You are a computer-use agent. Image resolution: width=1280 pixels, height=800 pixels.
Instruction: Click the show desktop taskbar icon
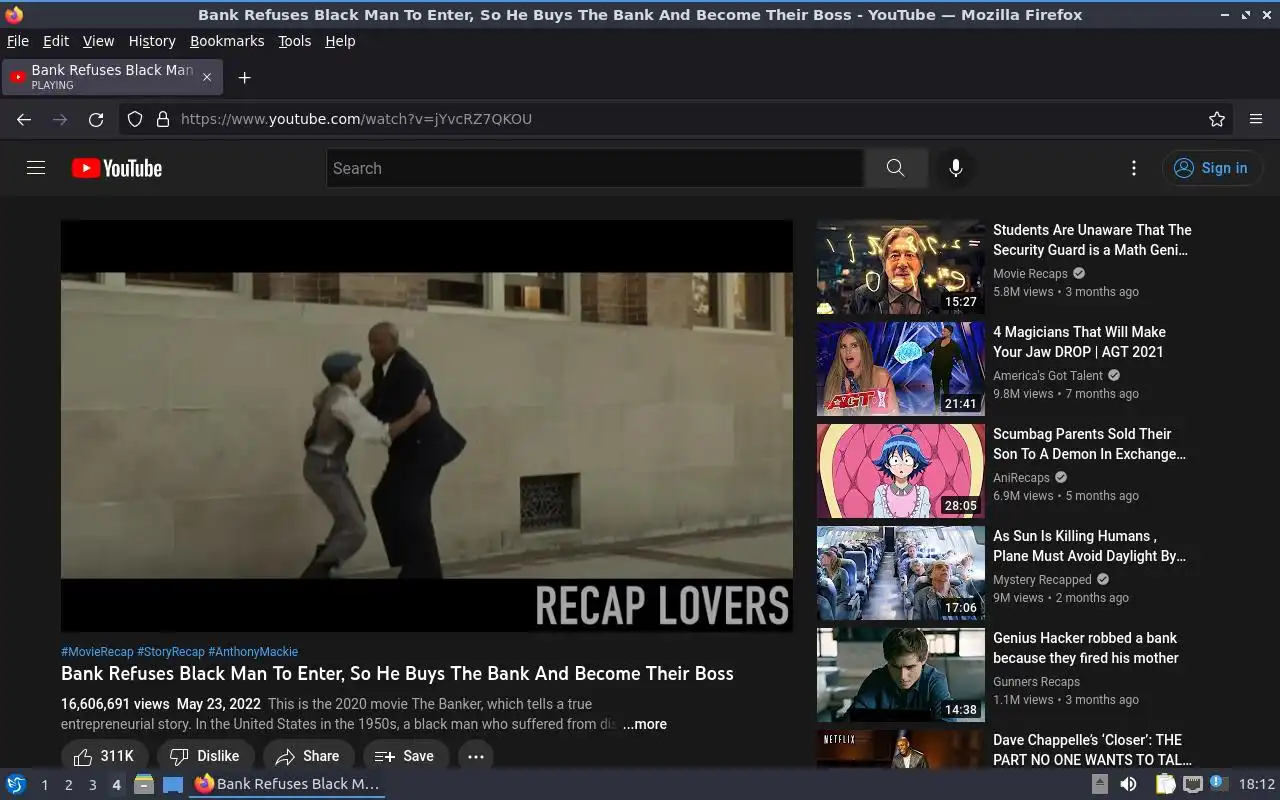172,784
